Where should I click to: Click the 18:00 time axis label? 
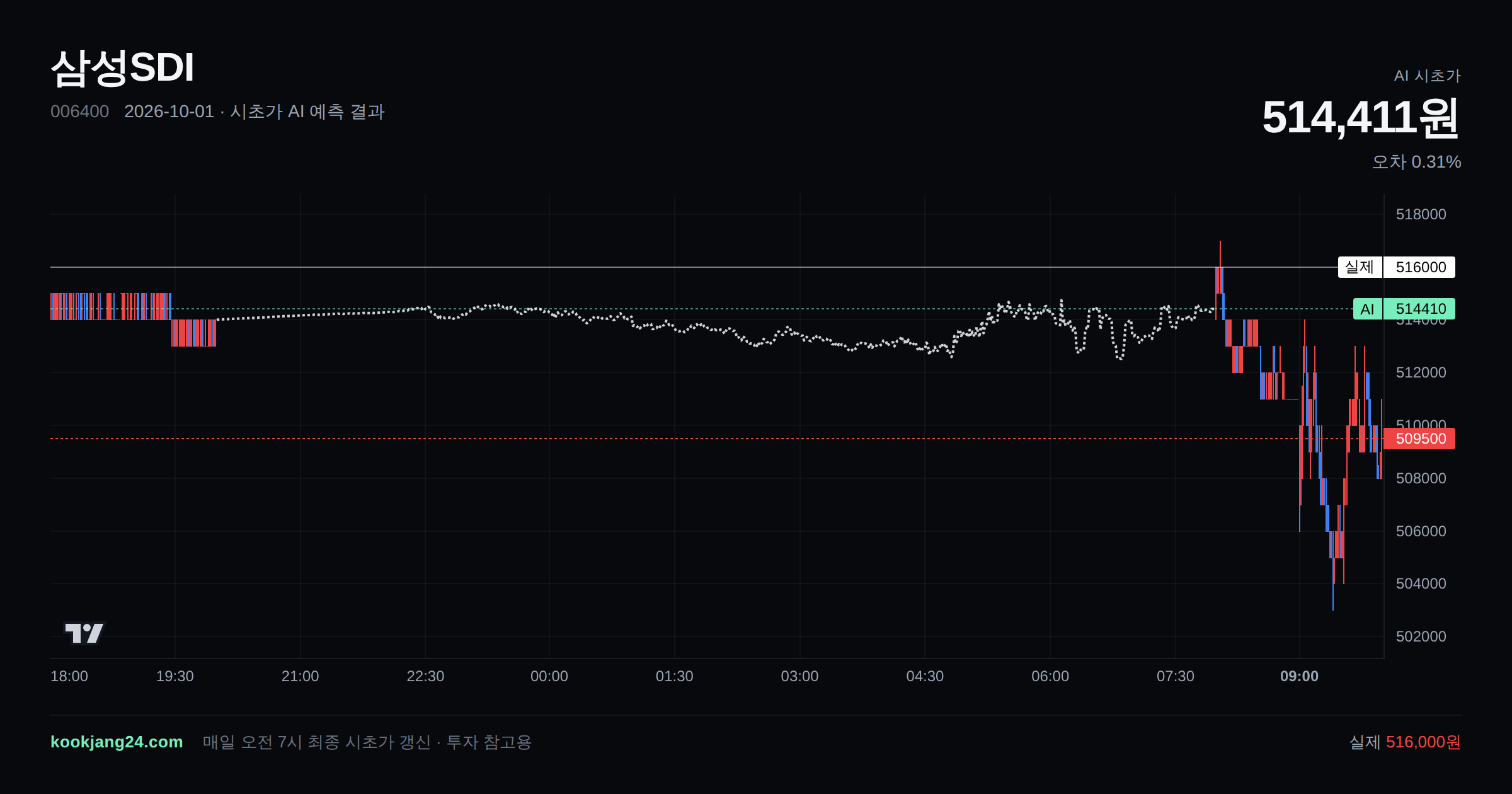coord(69,676)
